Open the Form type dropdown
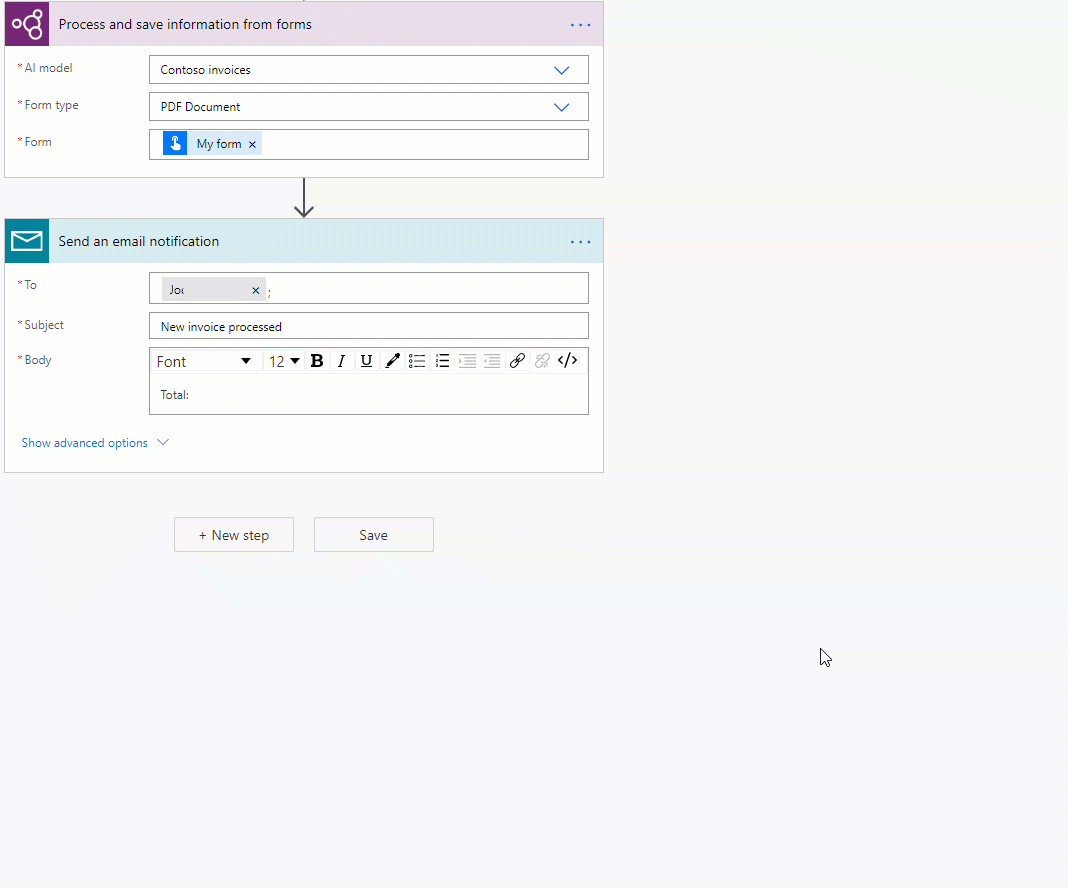 tap(561, 106)
